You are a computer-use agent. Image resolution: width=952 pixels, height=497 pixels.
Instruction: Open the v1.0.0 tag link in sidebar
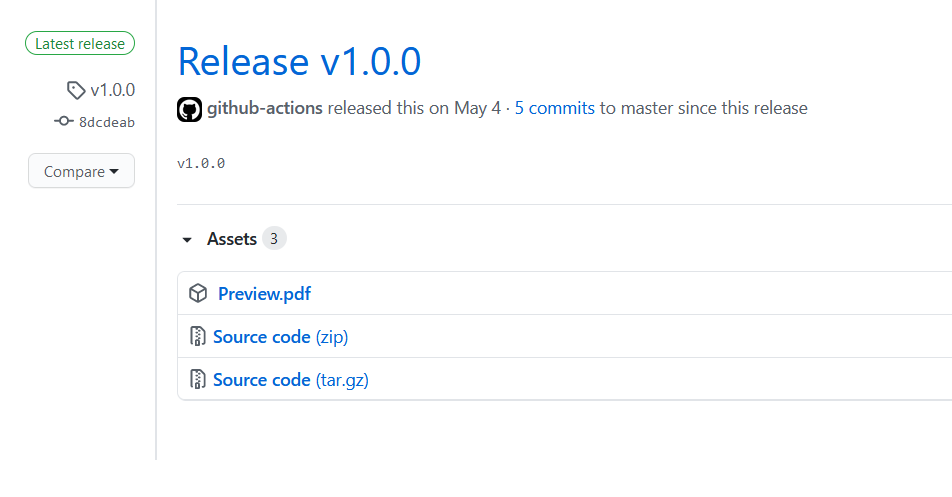coord(112,90)
